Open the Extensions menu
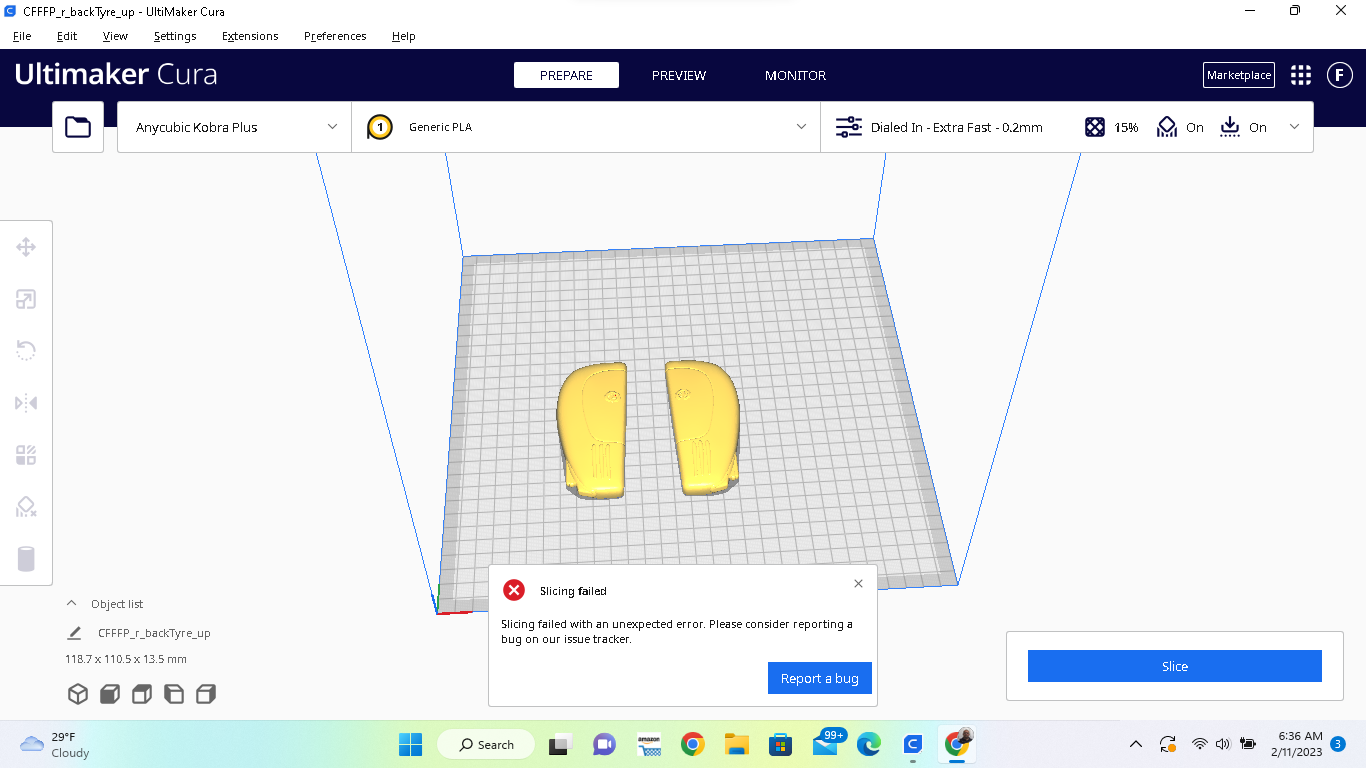The height and width of the screenshot is (768, 1366). [x=250, y=36]
